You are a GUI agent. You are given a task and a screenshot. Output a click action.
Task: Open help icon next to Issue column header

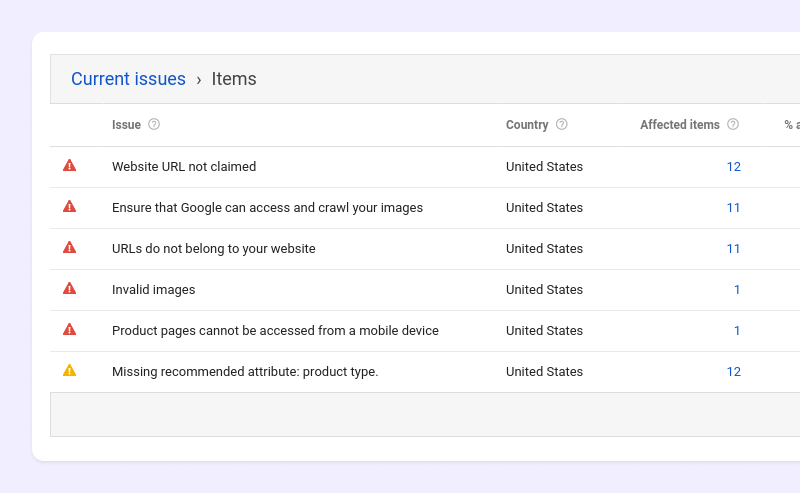pos(154,125)
